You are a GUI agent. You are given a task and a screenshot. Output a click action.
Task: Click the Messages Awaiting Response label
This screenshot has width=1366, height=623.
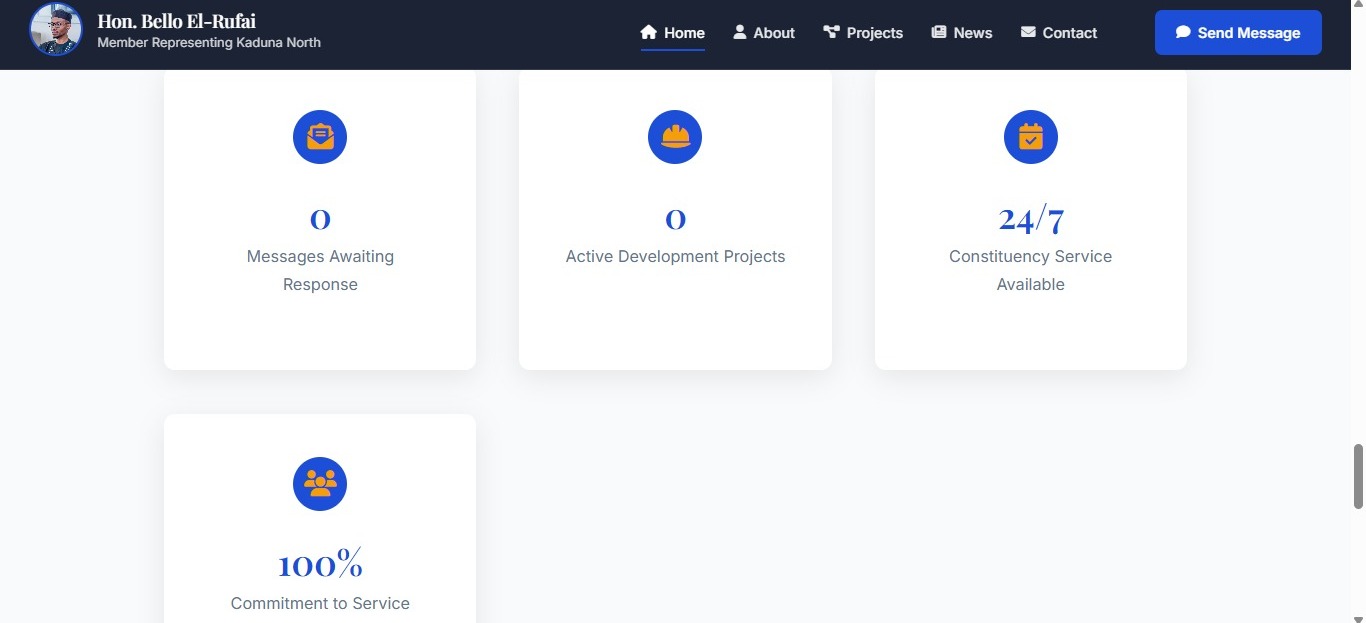[x=320, y=270]
